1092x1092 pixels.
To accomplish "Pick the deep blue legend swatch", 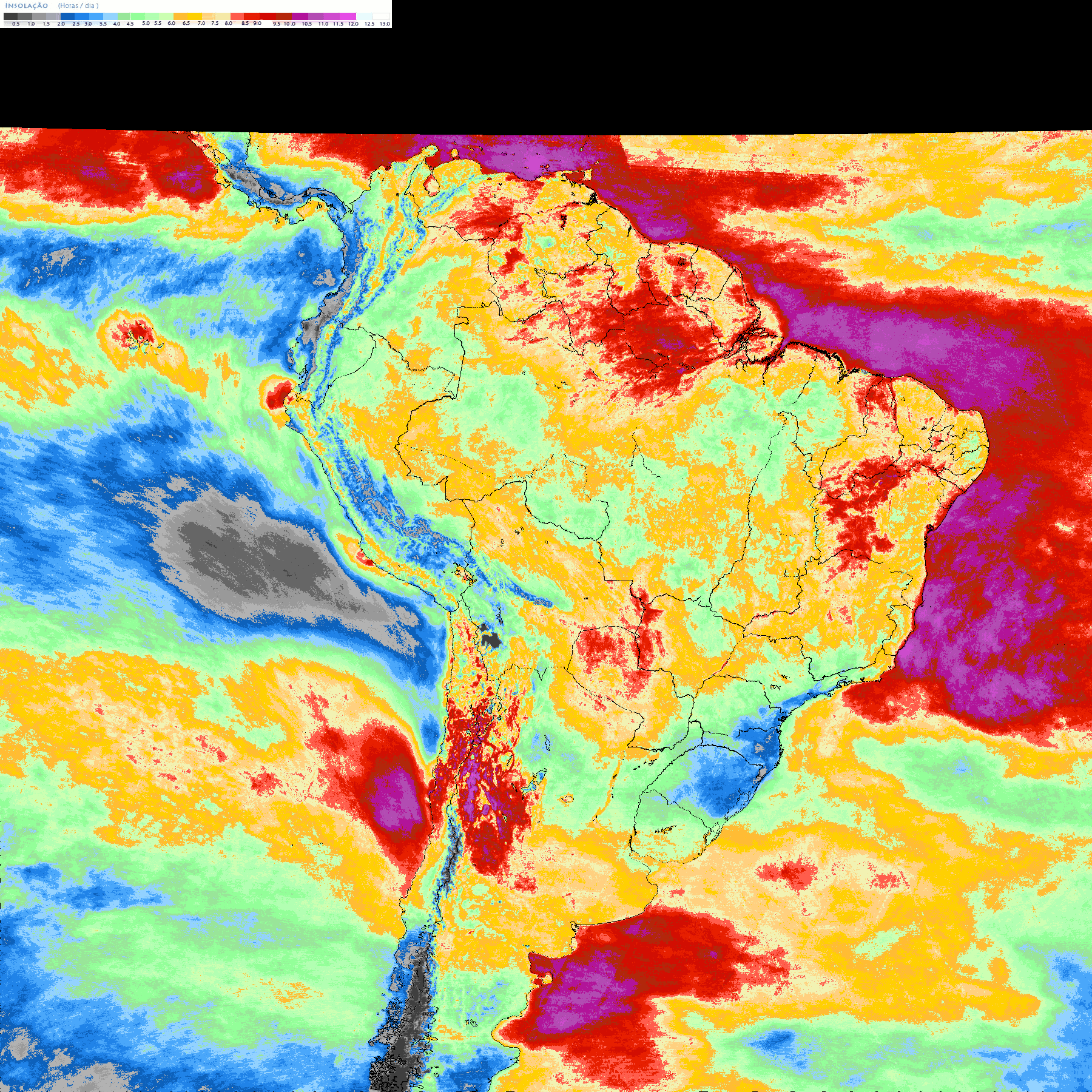I will pos(67,16).
